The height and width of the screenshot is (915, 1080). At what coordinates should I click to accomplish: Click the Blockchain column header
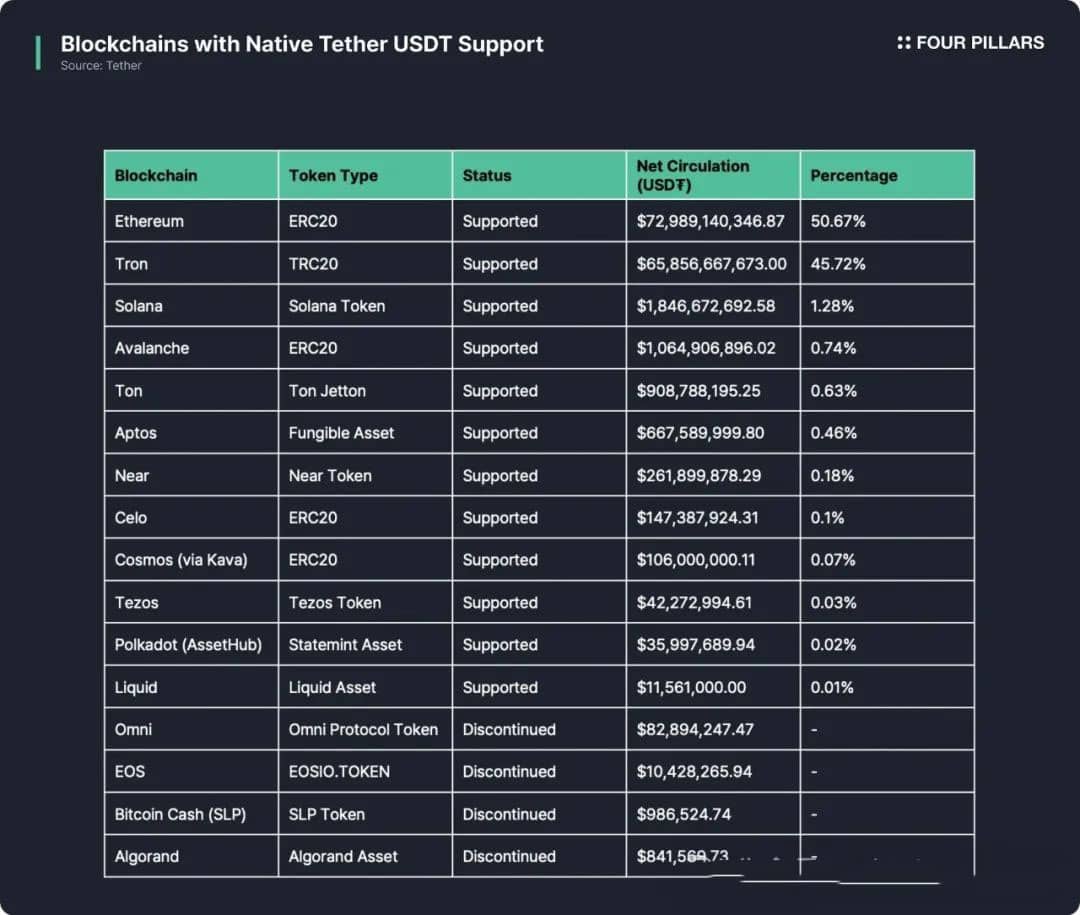(156, 175)
